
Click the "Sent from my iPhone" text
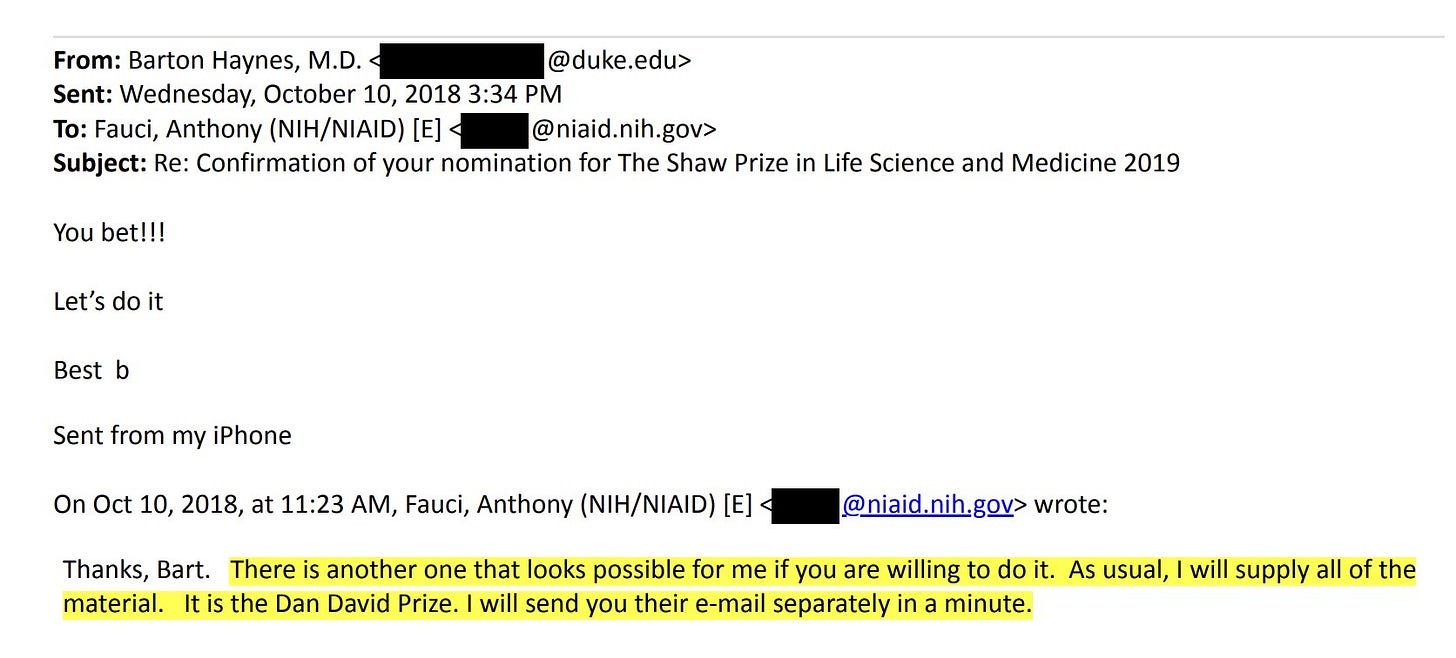(172, 437)
